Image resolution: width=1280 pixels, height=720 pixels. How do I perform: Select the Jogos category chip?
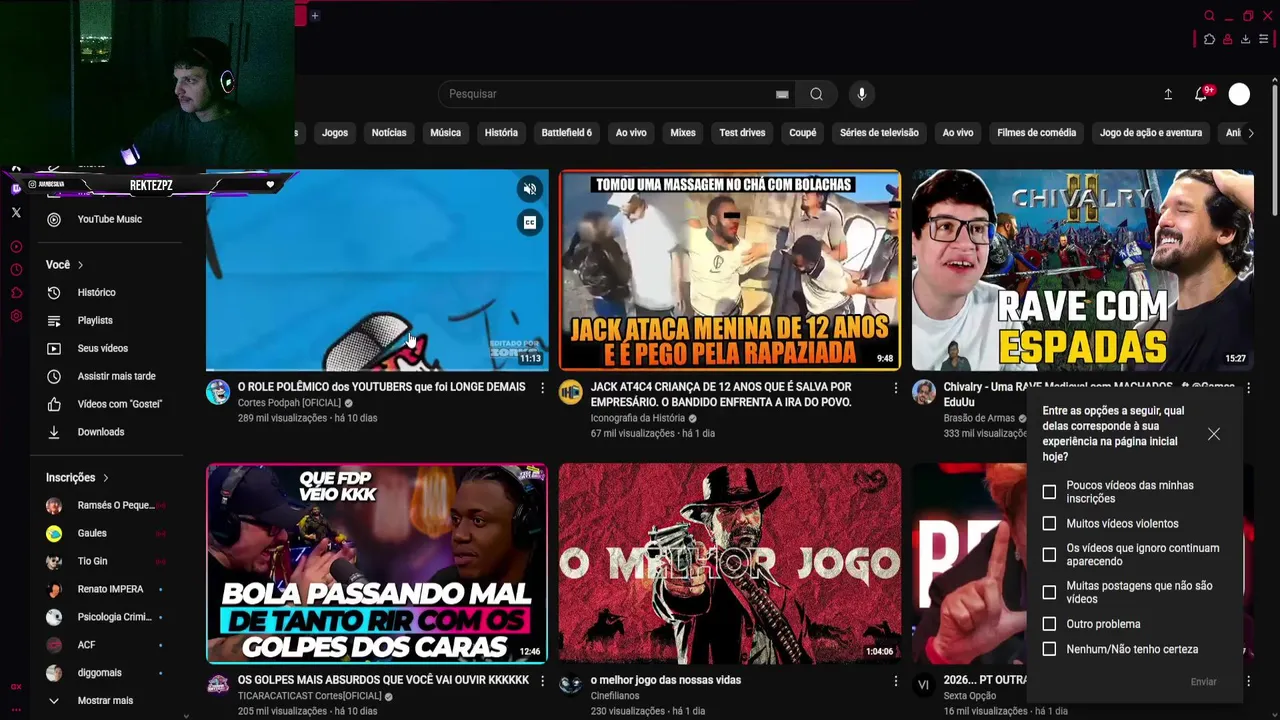335,133
